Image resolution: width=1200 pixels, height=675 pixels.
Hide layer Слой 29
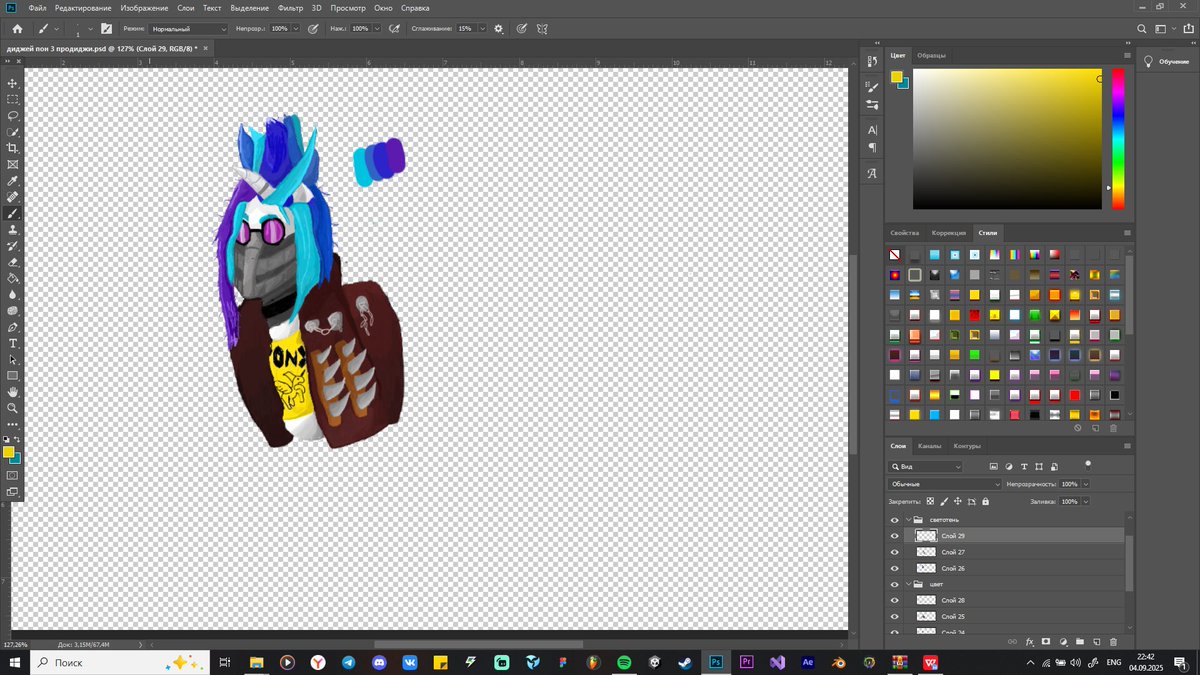point(895,536)
